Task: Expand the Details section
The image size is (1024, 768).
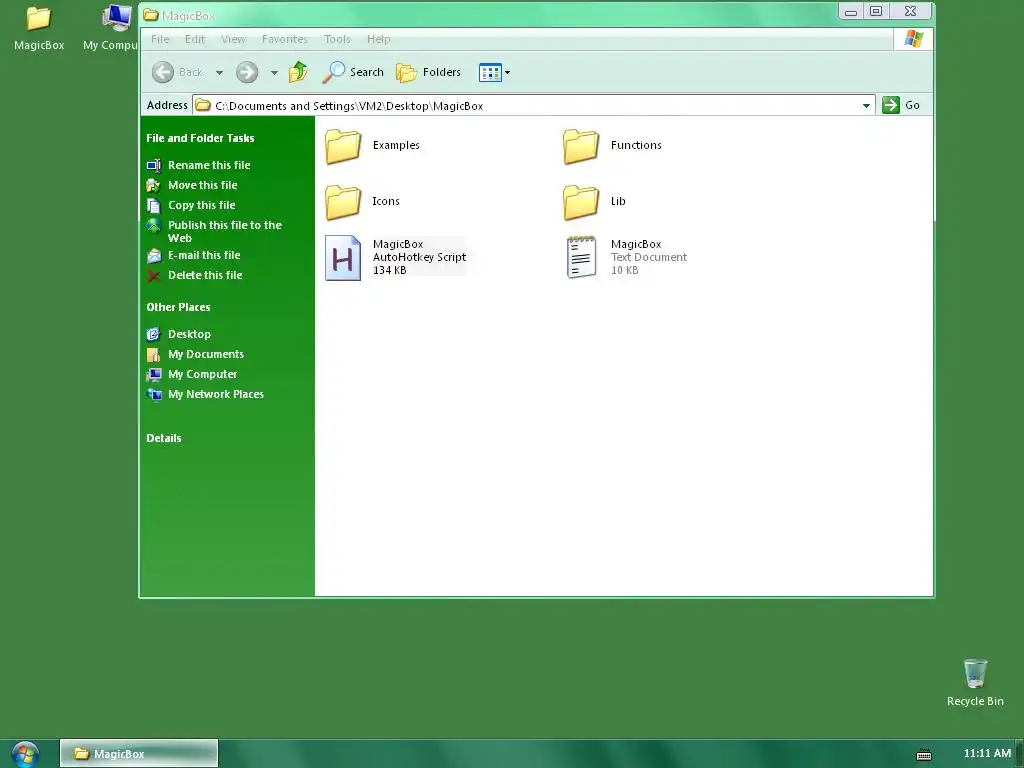Action: click(x=164, y=438)
